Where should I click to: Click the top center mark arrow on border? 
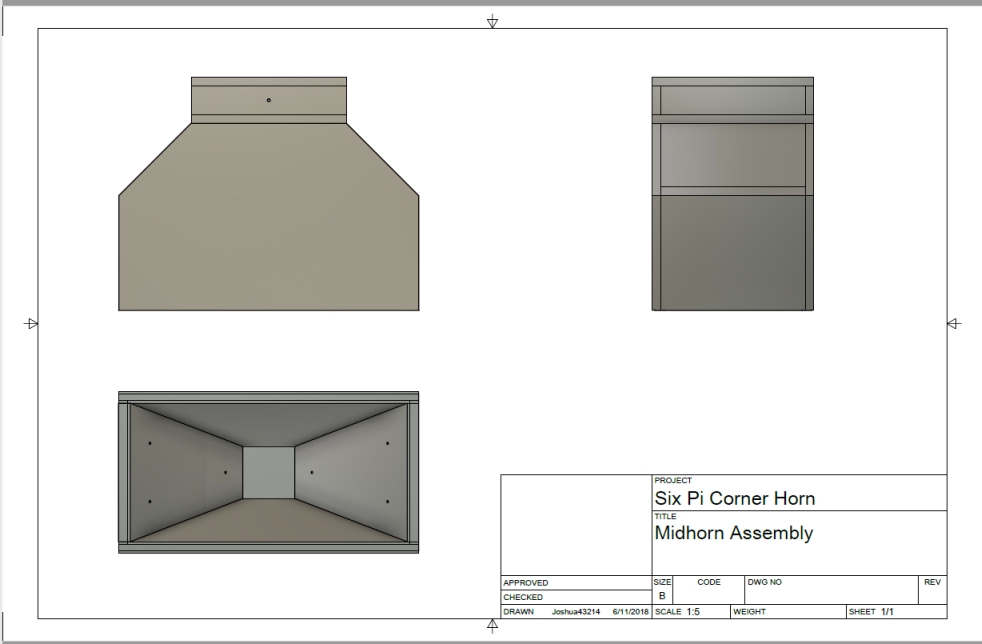[x=491, y=21]
